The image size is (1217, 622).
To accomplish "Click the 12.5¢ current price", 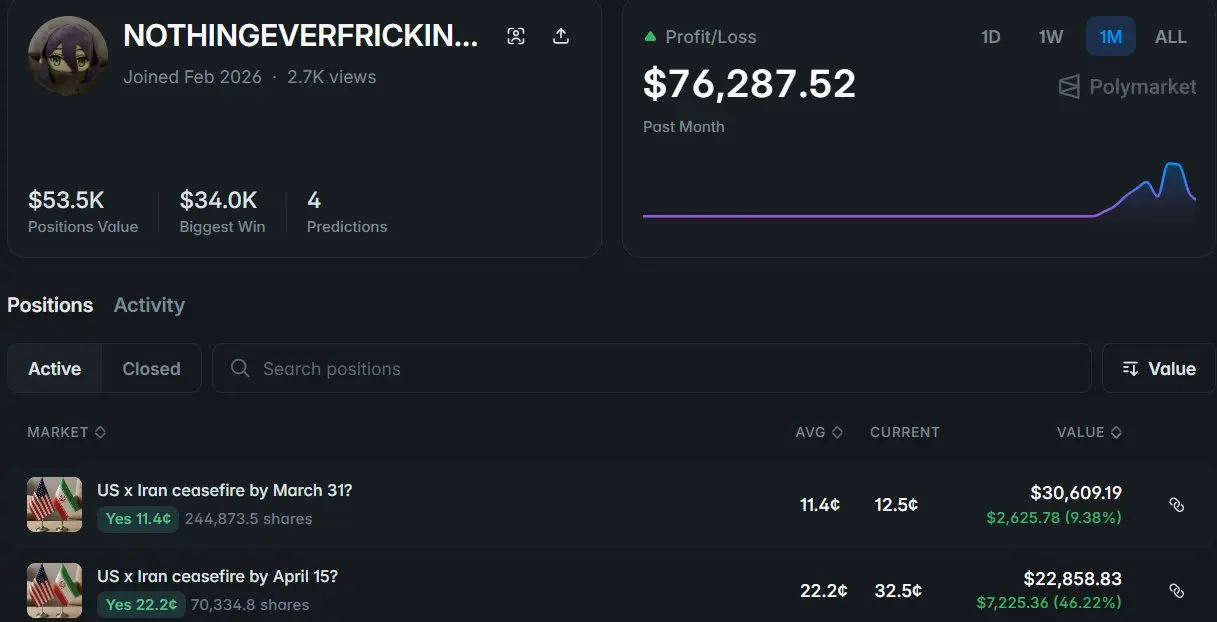I will coord(896,505).
